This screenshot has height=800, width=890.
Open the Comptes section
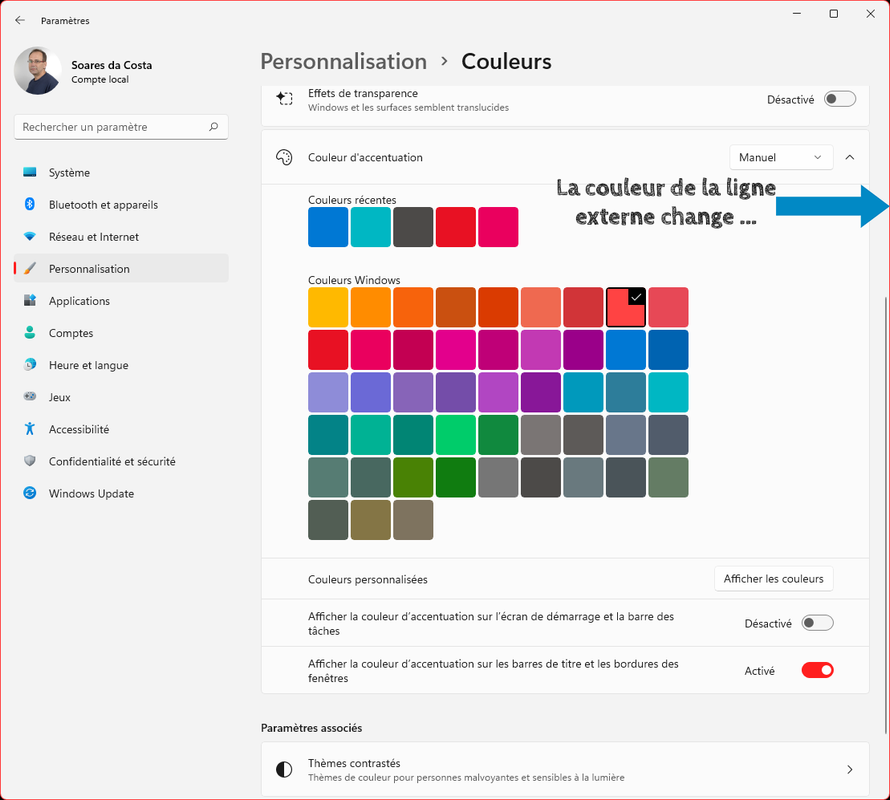click(121, 333)
